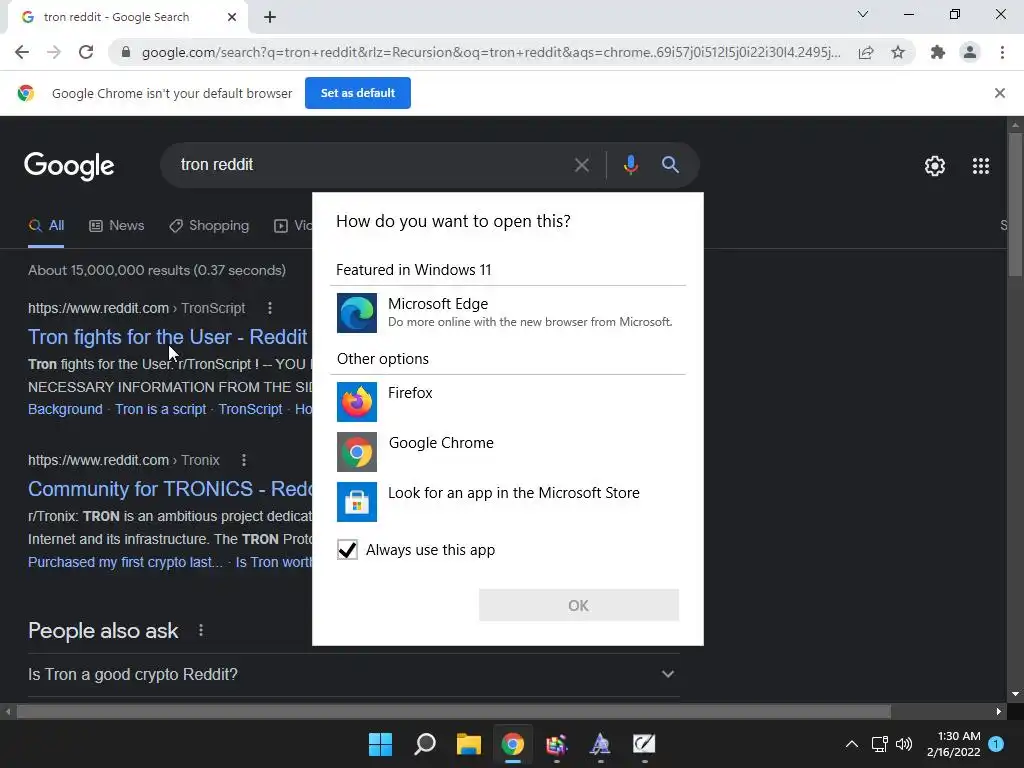Select the All results tab
1024x768 pixels.
pyautogui.click(x=46, y=226)
